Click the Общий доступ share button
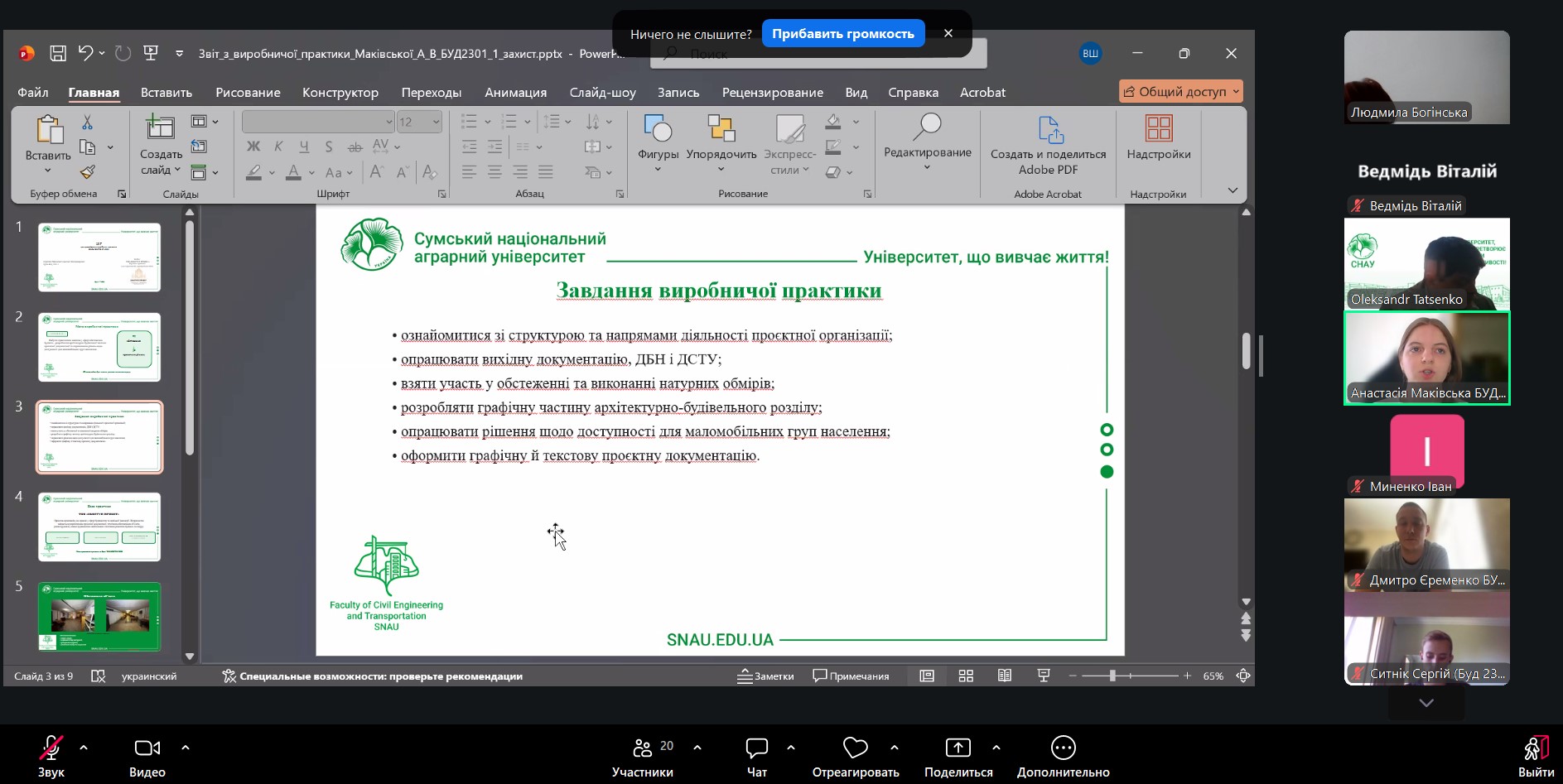 pos(1181,91)
